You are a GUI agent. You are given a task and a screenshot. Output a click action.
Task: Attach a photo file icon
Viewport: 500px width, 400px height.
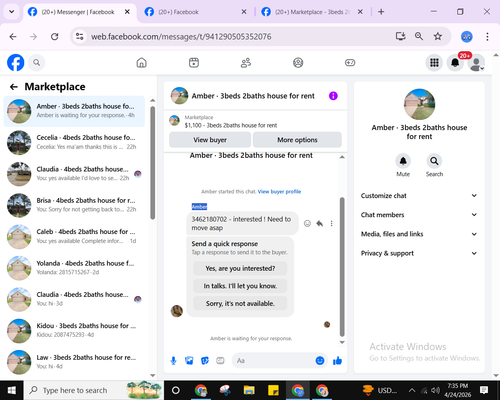pos(189,360)
